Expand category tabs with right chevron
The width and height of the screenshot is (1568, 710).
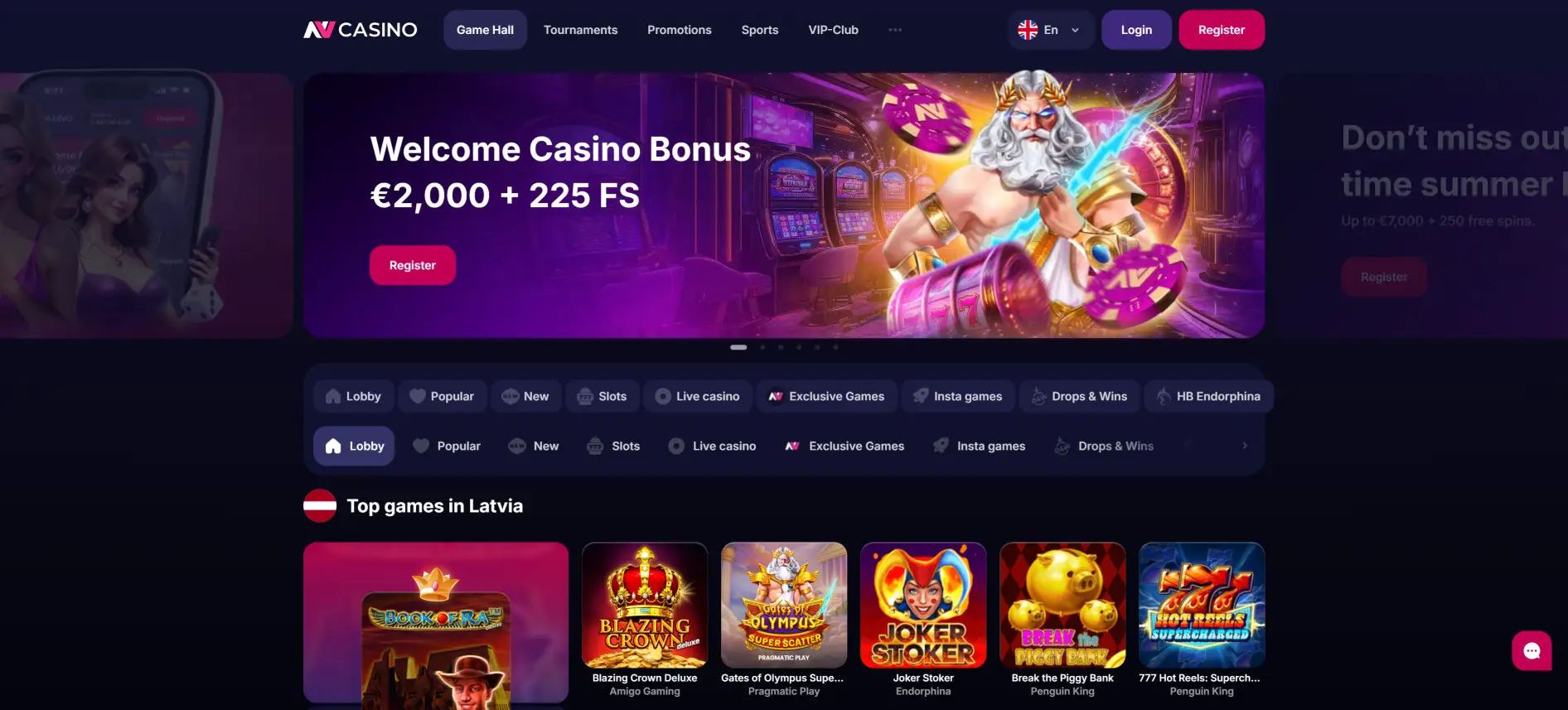click(x=1245, y=446)
